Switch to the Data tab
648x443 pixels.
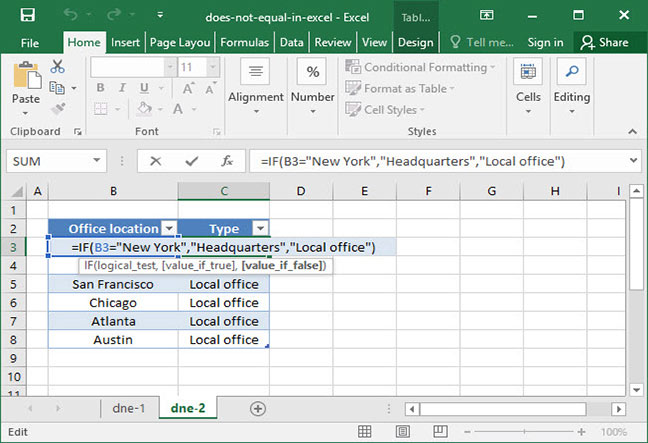click(x=291, y=43)
